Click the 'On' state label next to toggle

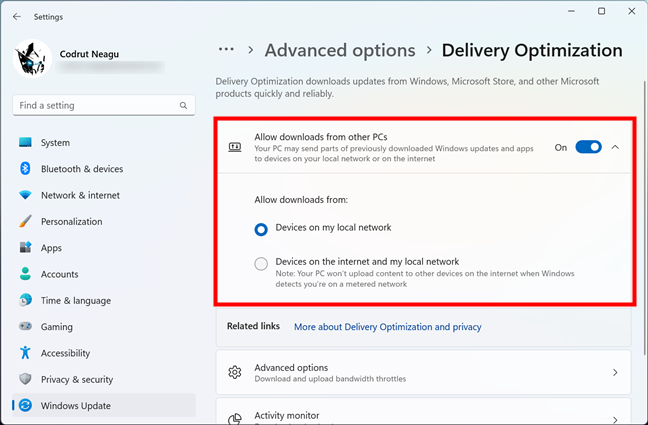(561, 148)
